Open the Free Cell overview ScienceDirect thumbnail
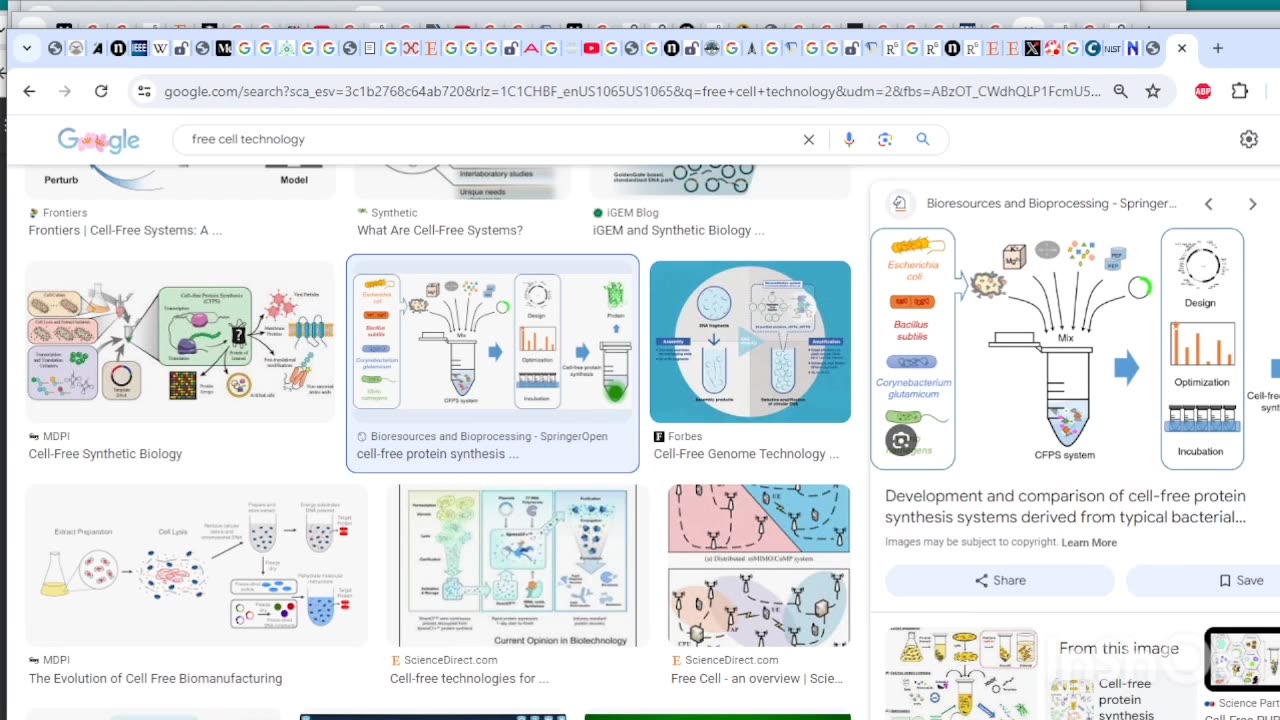This screenshot has height=720, width=1280. [759, 565]
